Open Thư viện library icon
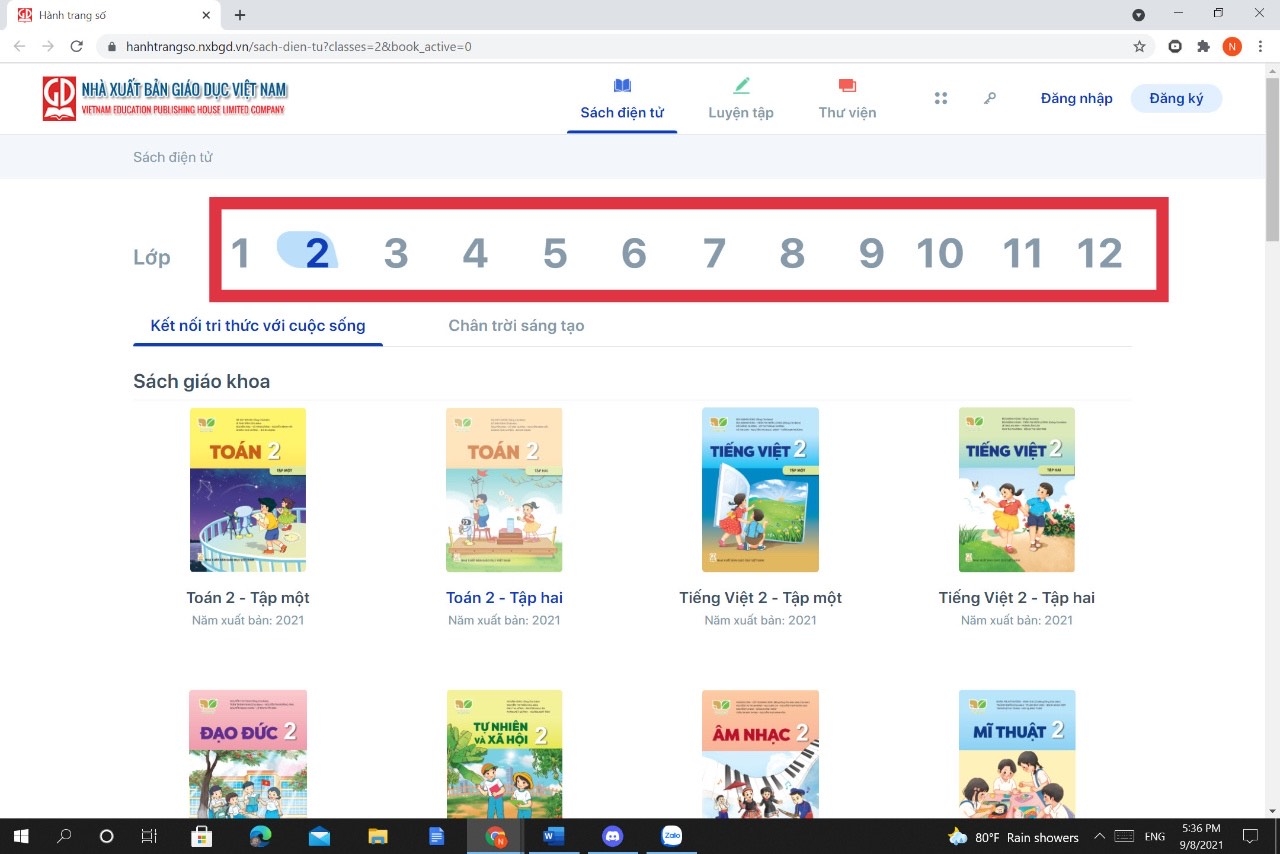The image size is (1280, 854). point(847,86)
